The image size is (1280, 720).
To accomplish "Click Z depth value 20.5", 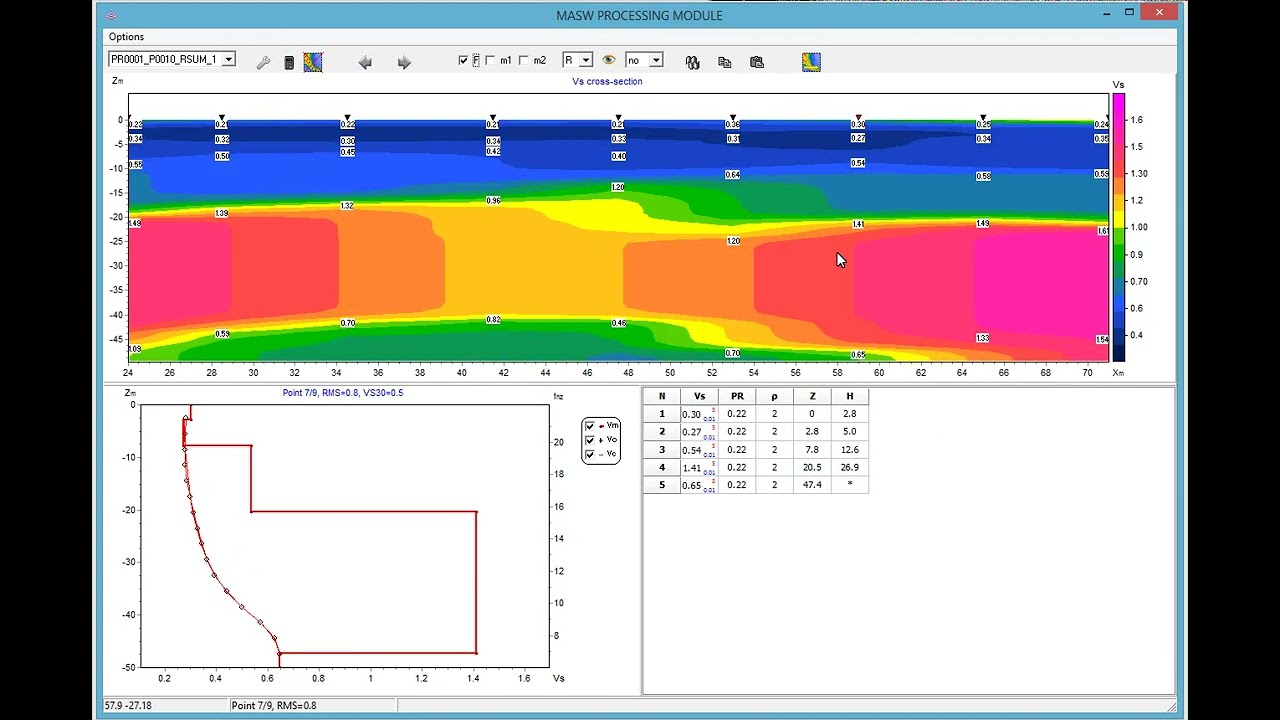I will click(812, 467).
